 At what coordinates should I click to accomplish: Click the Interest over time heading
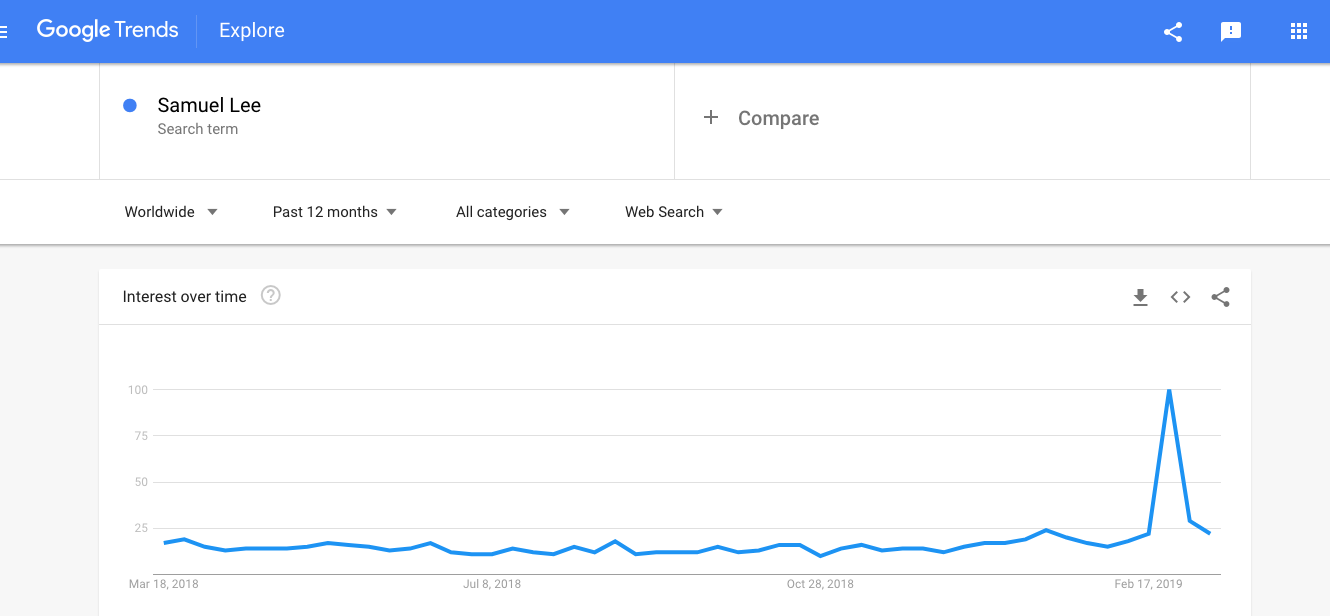click(184, 297)
